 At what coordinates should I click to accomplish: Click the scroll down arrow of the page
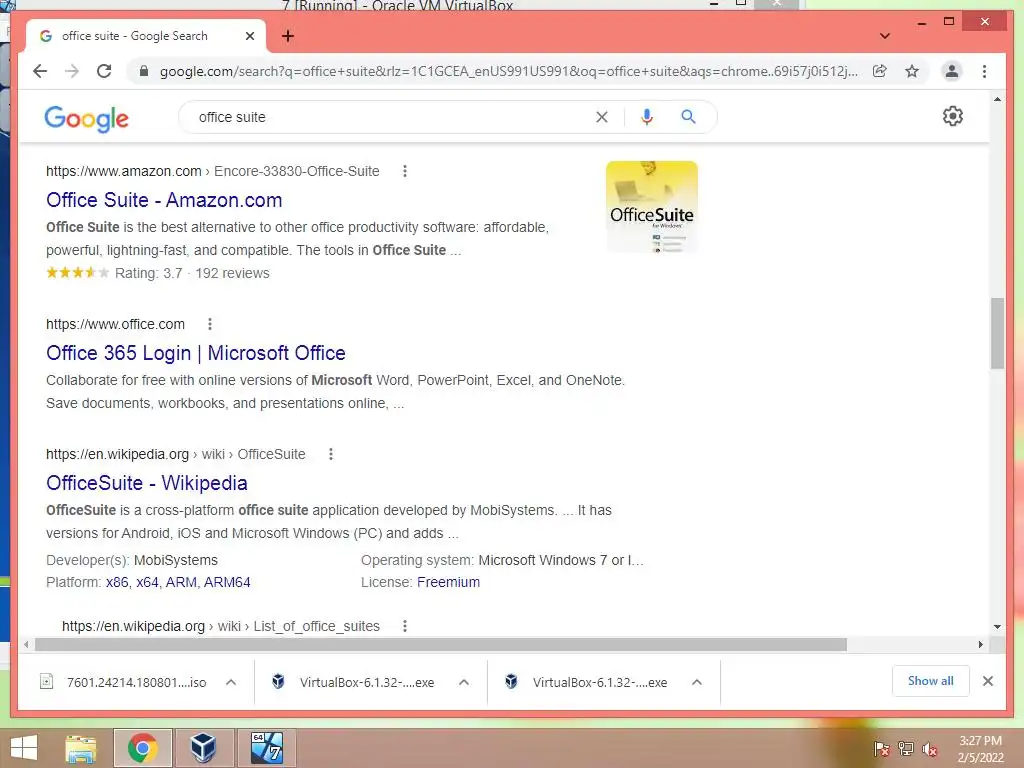coord(997,626)
